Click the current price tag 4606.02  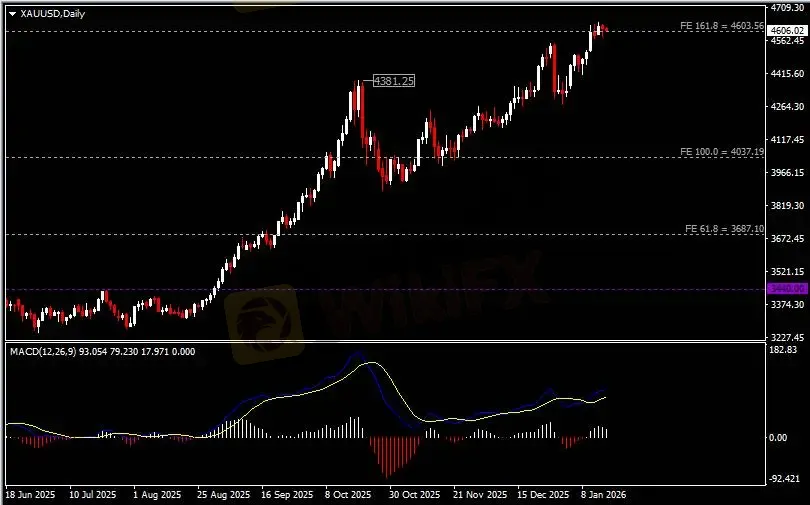(x=787, y=31)
